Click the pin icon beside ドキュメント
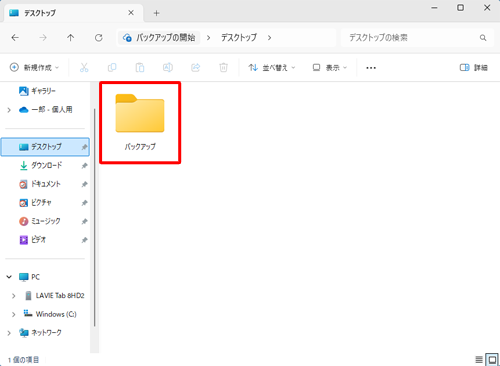This screenshot has height=366, width=500. click(84, 184)
